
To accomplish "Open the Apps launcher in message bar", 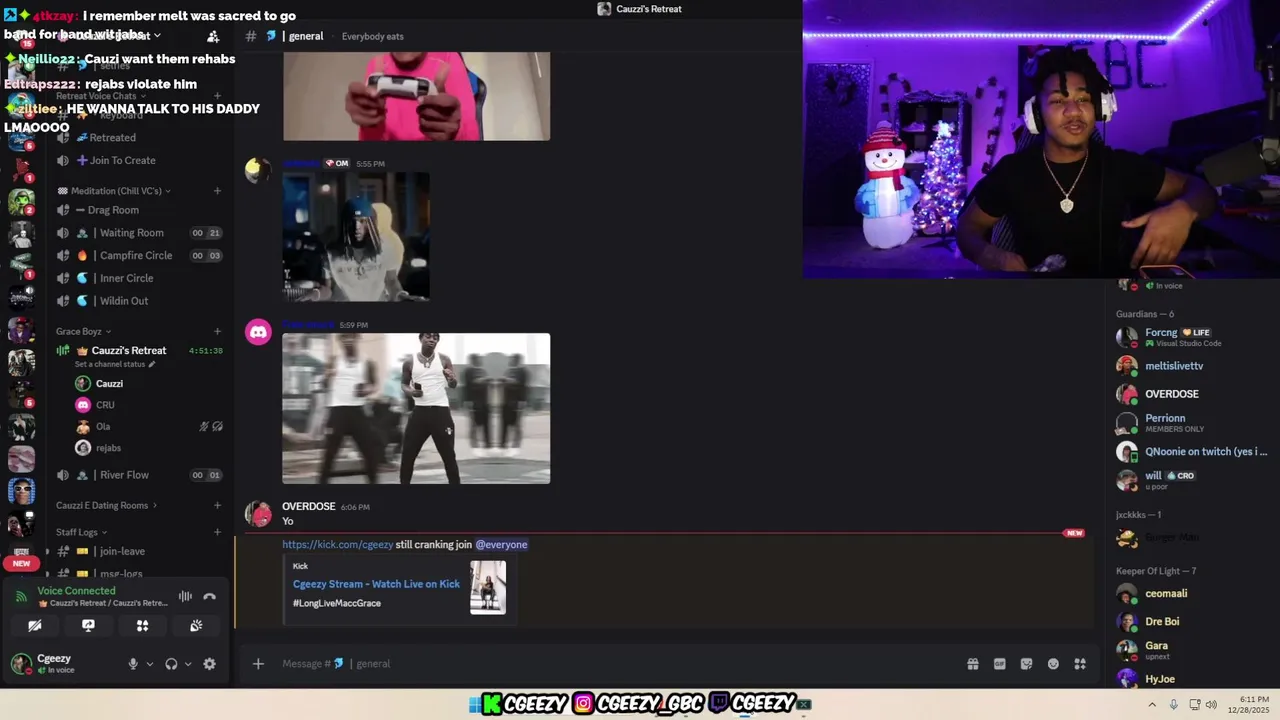I will point(1080,664).
